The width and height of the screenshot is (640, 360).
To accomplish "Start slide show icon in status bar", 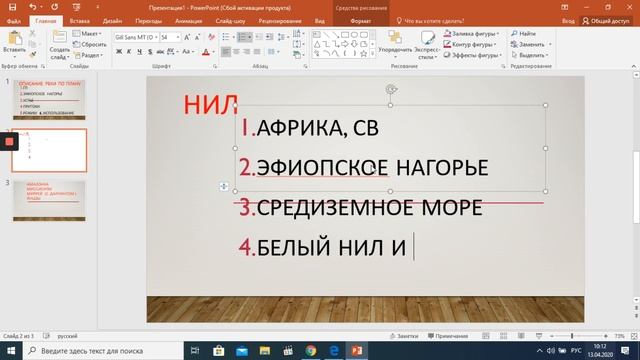I will pyautogui.click(x=539, y=336).
